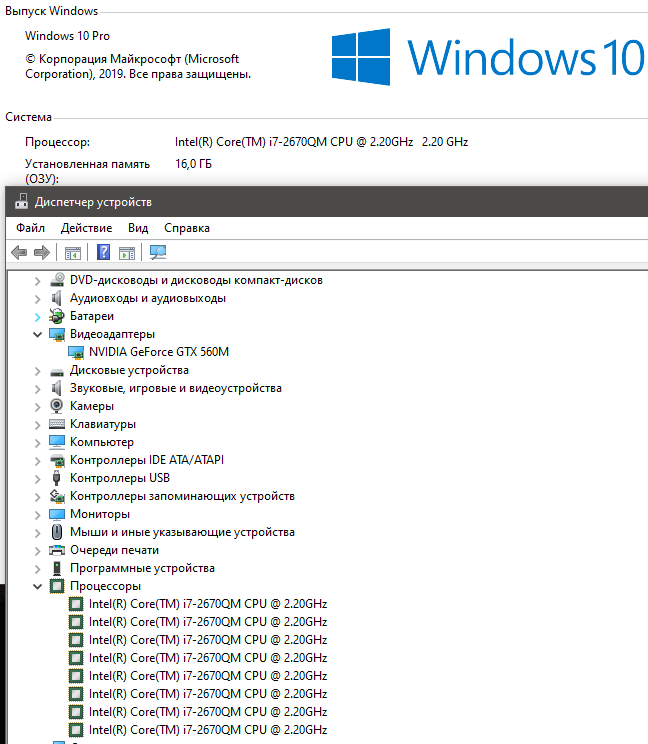Click the DVD drive category icon

(57, 279)
